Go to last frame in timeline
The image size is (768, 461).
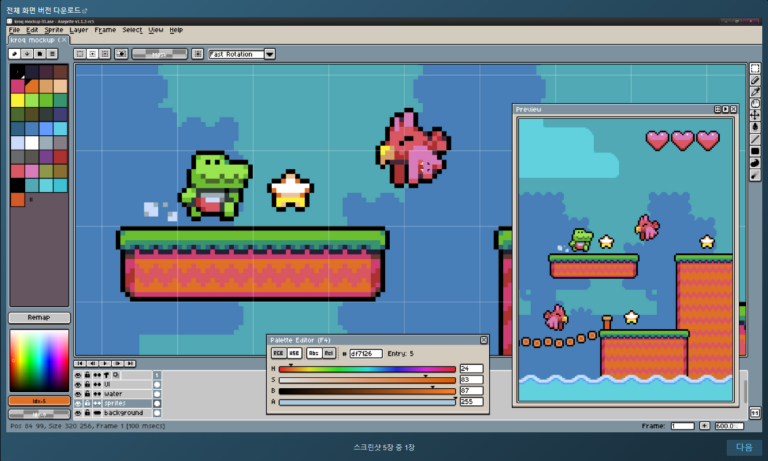pyautogui.click(x=130, y=364)
